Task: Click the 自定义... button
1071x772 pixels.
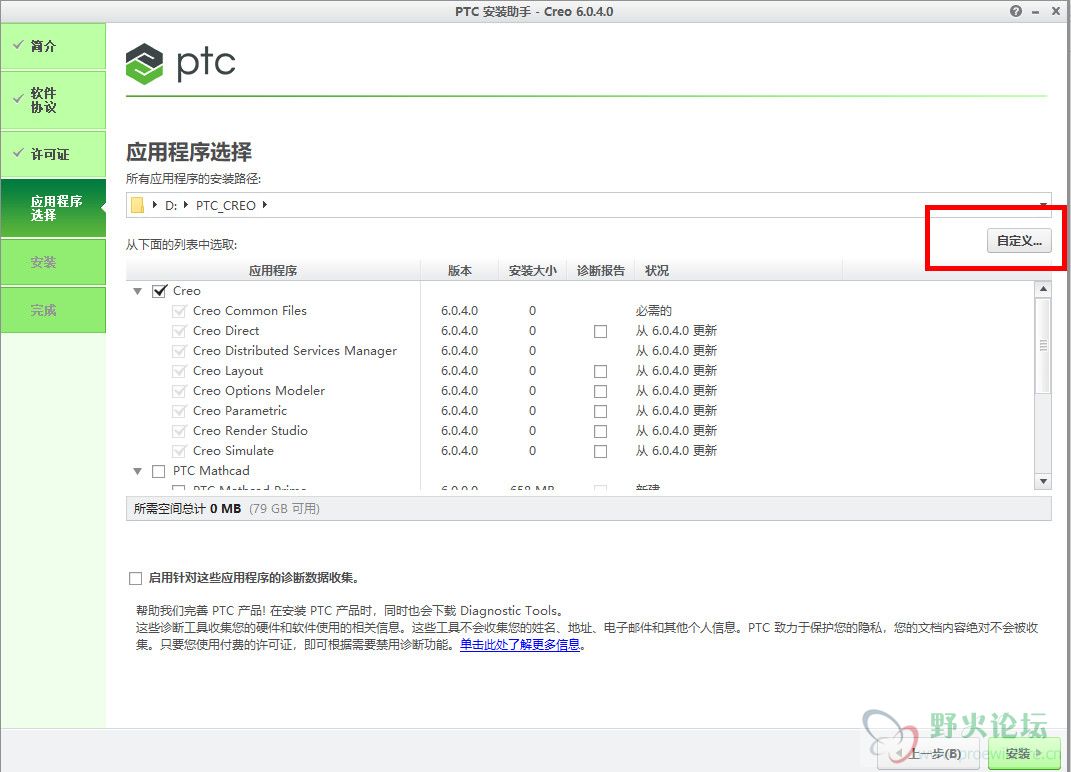Action: click(x=1019, y=240)
